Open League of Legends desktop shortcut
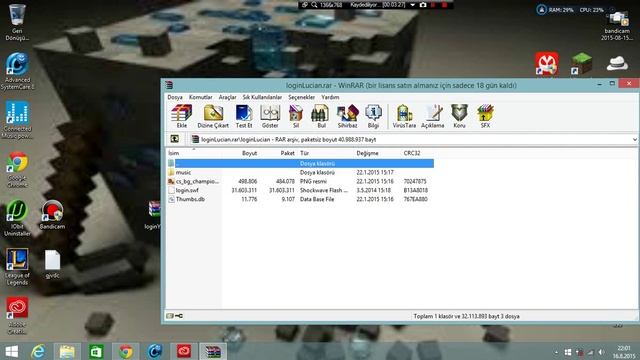Screen dimensions: 640x360 (17, 267)
